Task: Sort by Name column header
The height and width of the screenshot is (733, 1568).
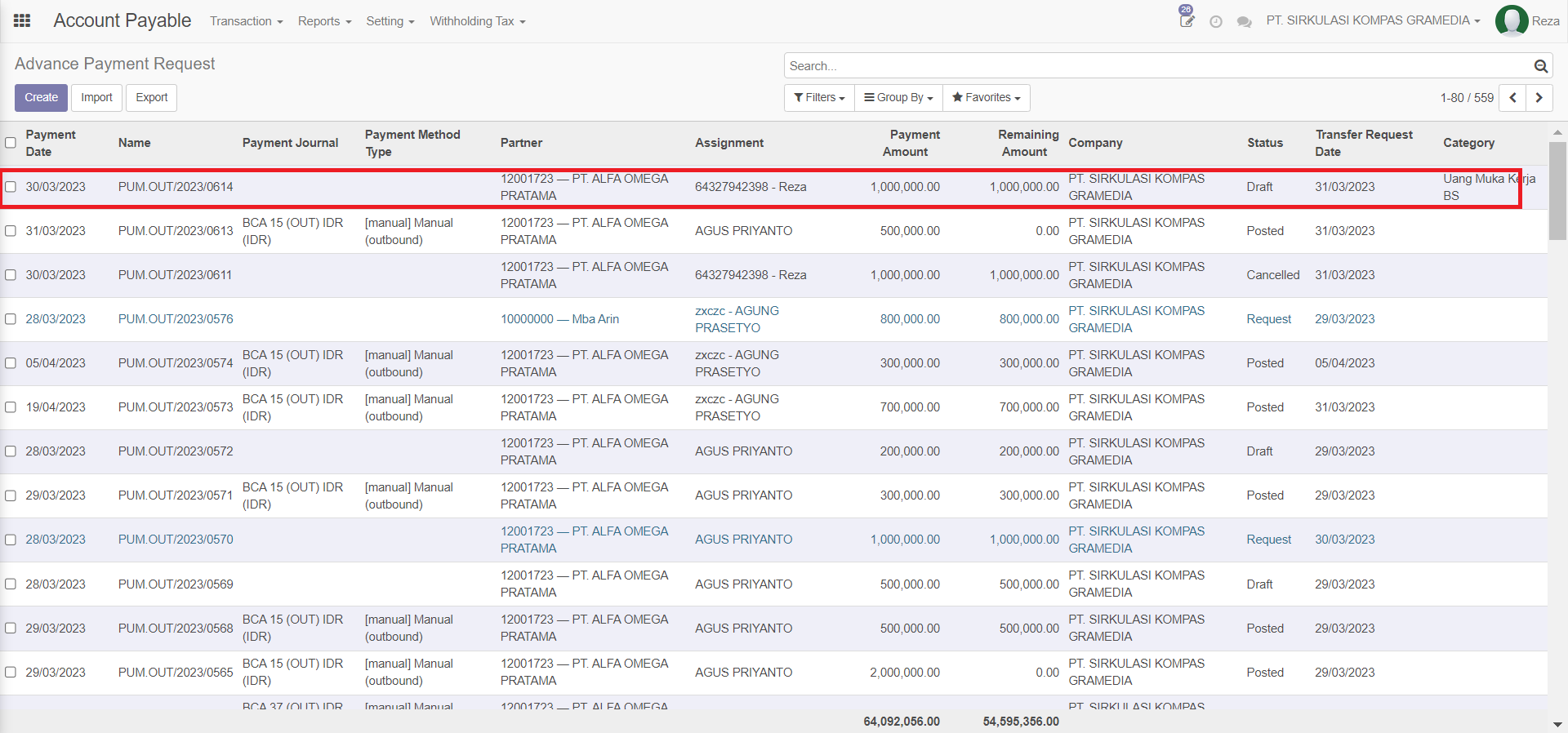Action: pos(134,143)
